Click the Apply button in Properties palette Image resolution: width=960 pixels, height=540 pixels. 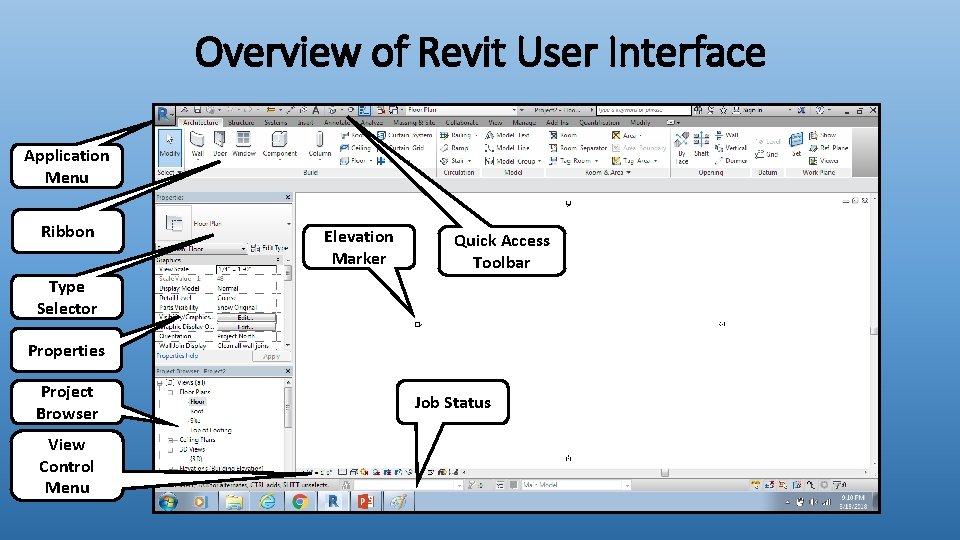pyautogui.click(x=271, y=356)
